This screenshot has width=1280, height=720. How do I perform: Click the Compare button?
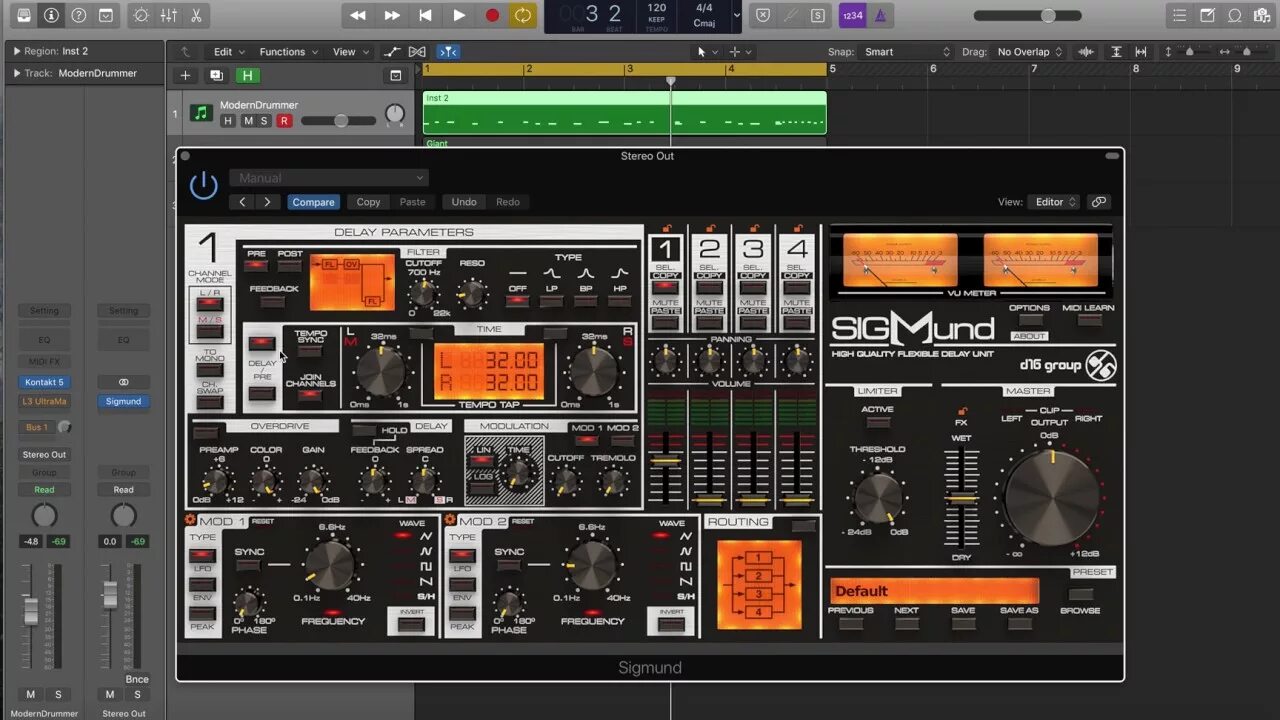(313, 202)
